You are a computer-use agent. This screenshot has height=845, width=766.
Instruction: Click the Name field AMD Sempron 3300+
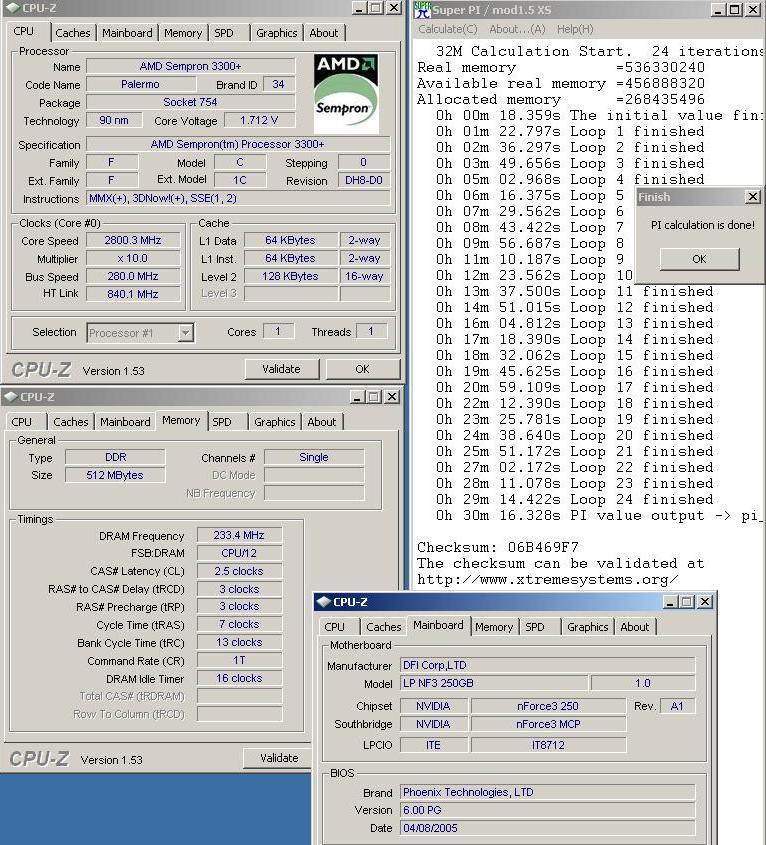click(x=190, y=66)
